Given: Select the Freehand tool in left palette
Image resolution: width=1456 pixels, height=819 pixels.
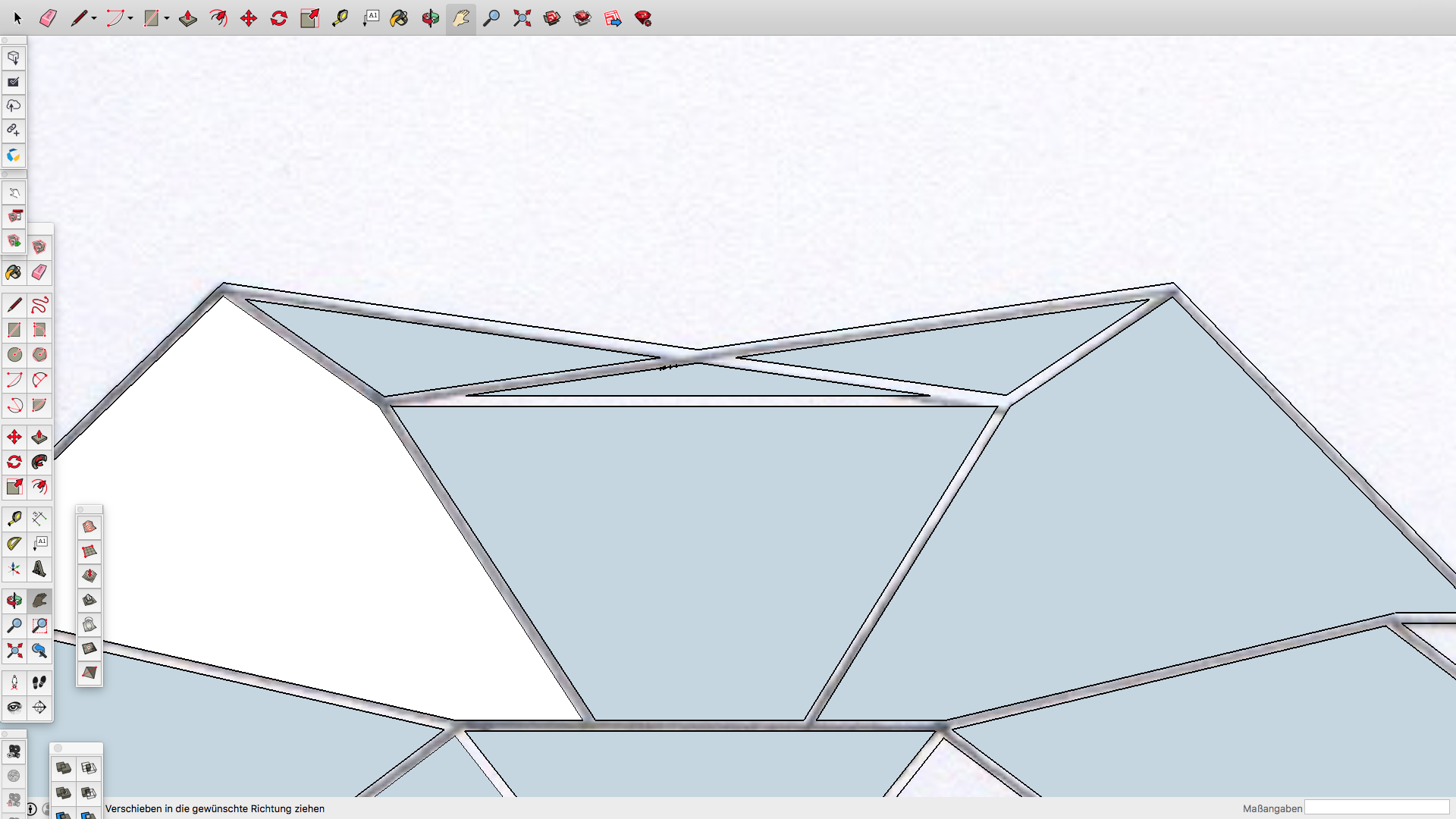Looking at the screenshot, I should point(39,305).
